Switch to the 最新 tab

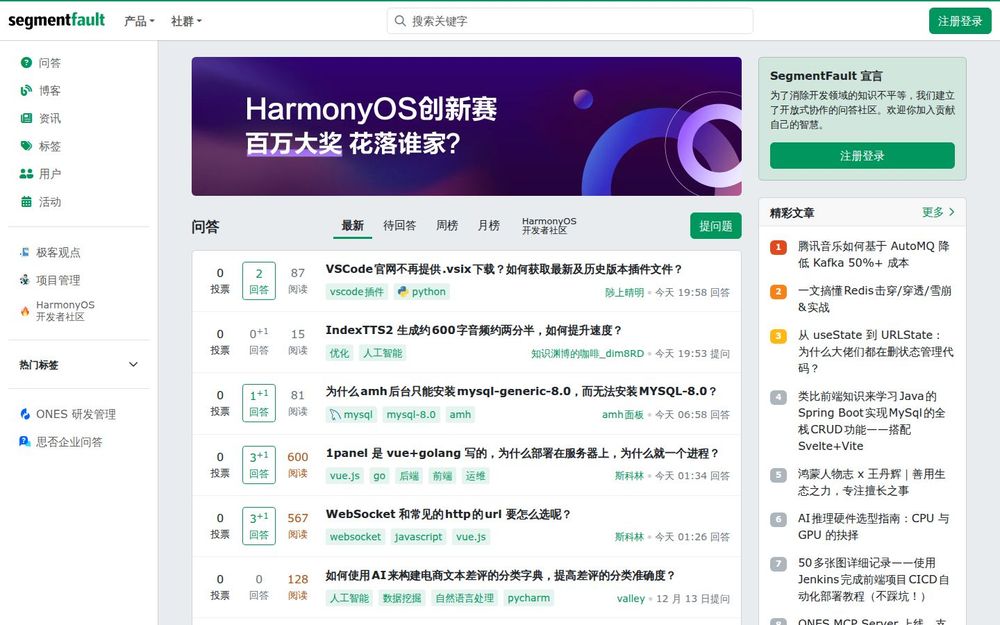352,225
